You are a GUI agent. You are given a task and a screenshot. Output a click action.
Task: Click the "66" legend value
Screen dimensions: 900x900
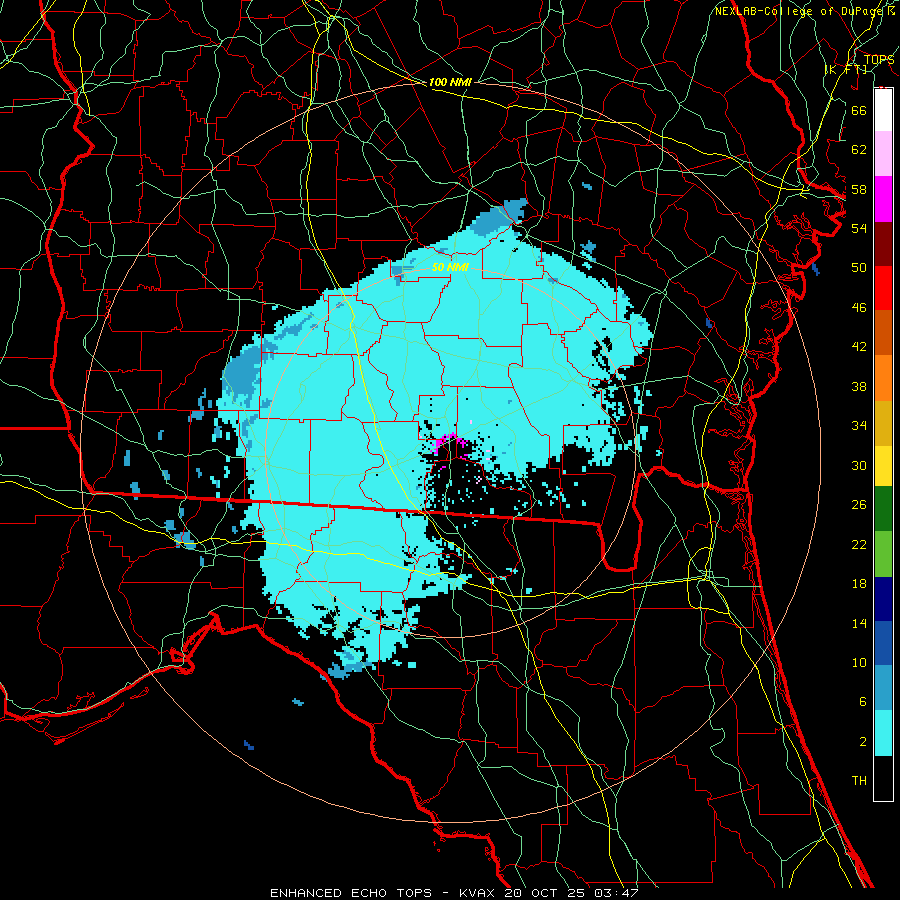pyautogui.click(x=859, y=110)
